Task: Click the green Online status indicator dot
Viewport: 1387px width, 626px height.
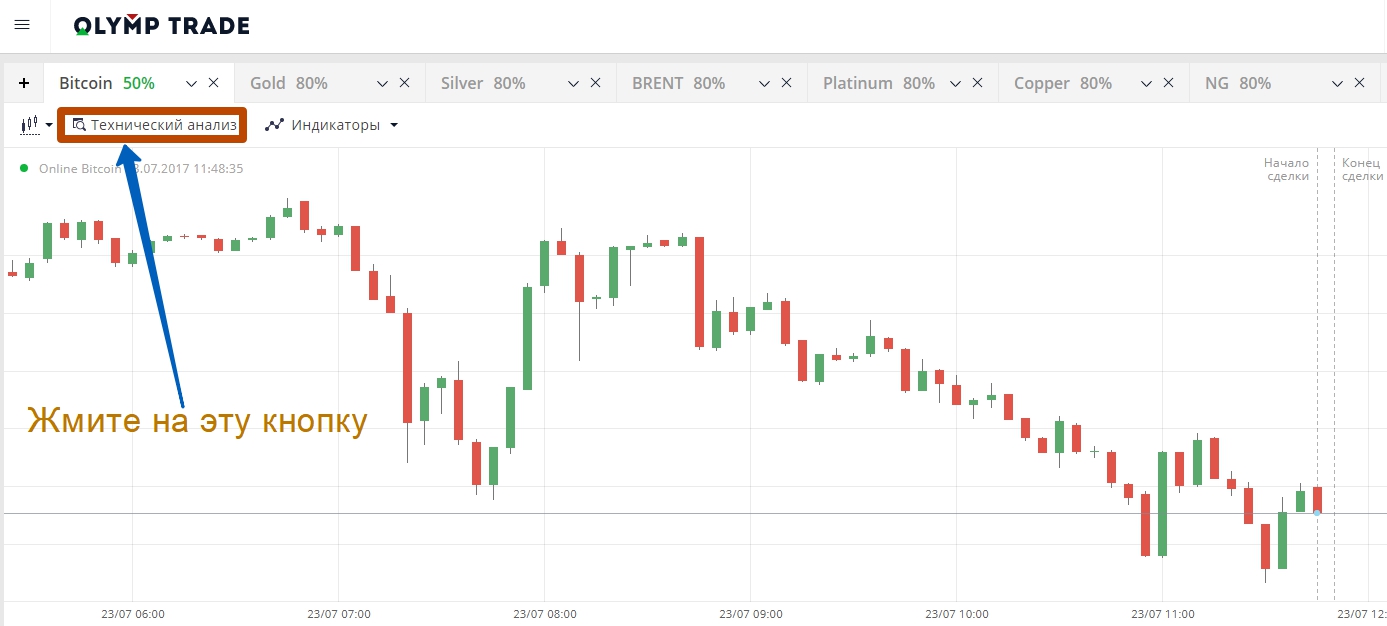Action: click(x=24, y=168)
